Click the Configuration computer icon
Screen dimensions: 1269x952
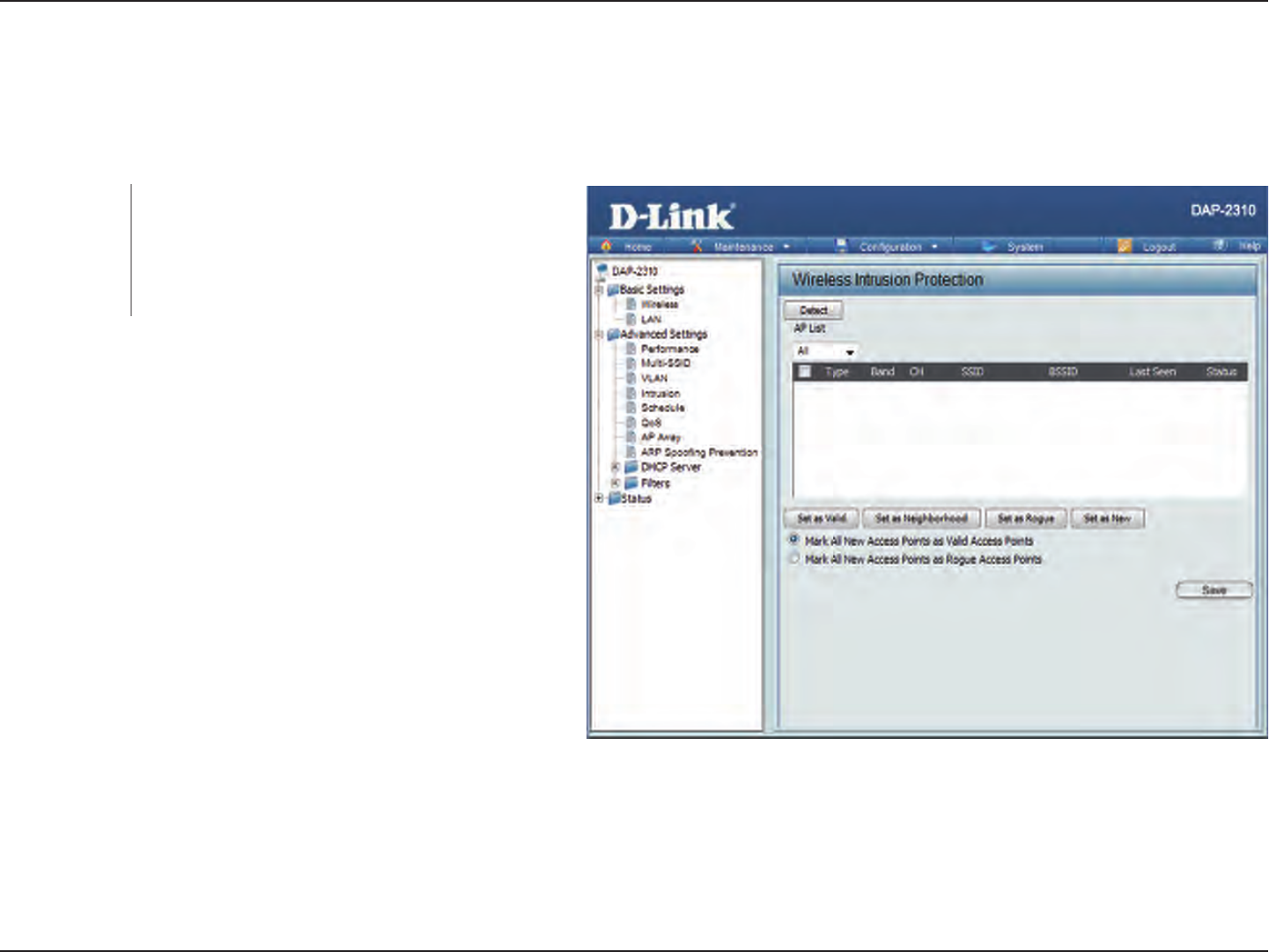coord(841,246)
